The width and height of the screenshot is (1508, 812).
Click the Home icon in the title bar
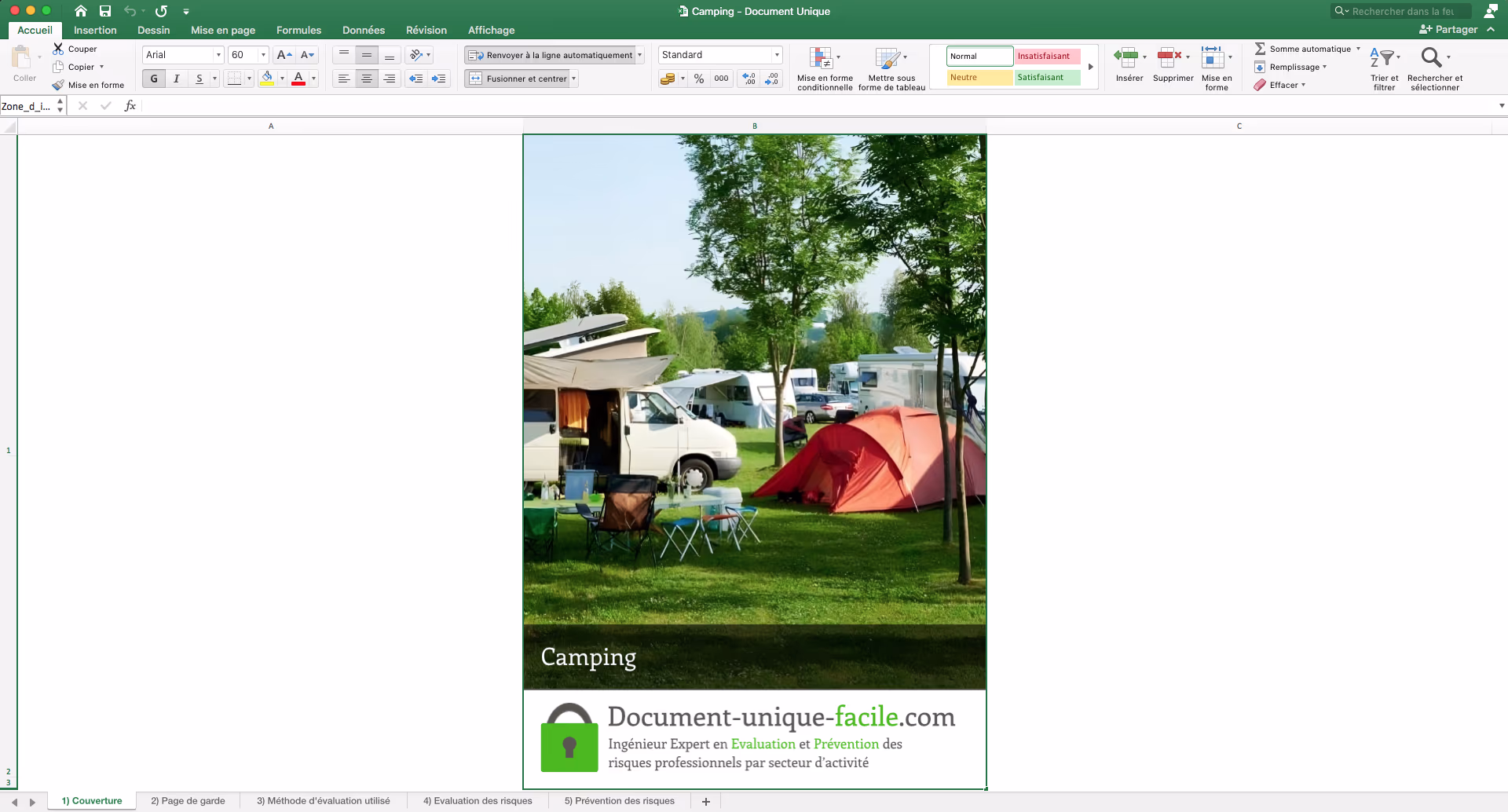click(81, 11)
